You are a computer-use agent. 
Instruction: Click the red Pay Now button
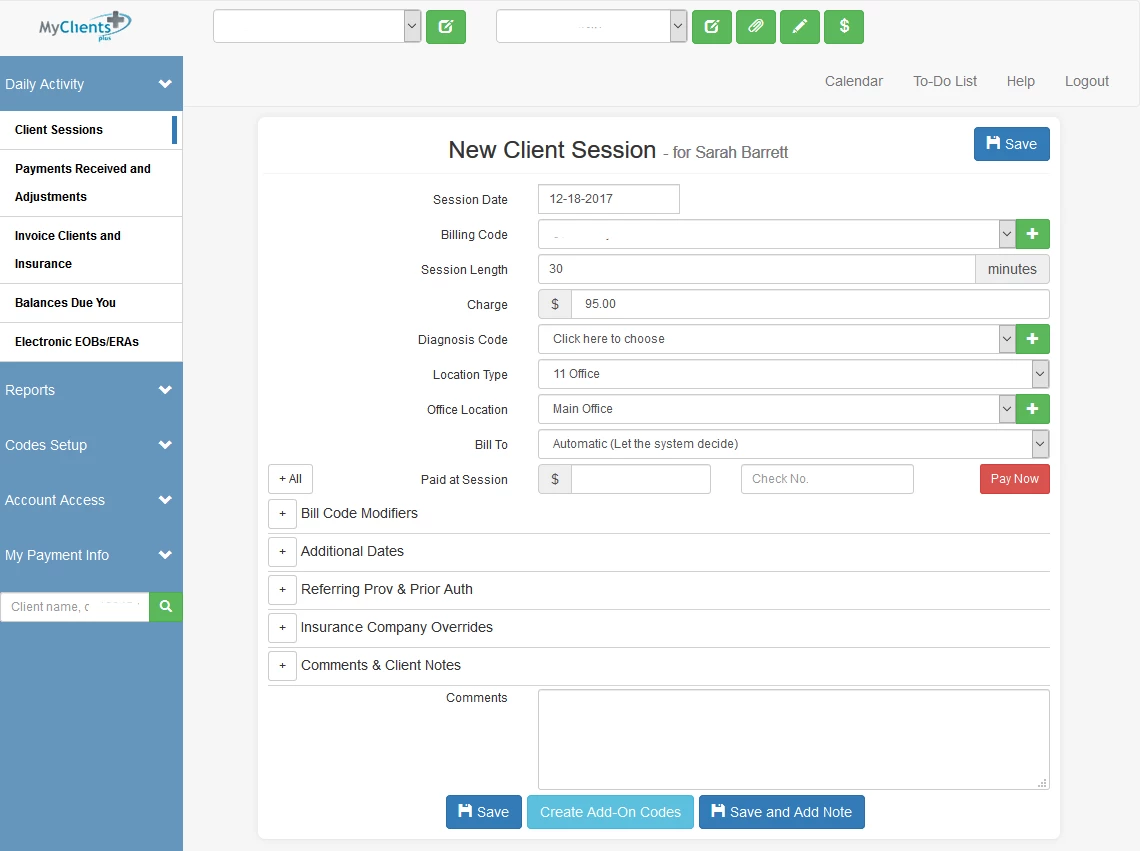pyautogui.click(x=1014, y=479)
